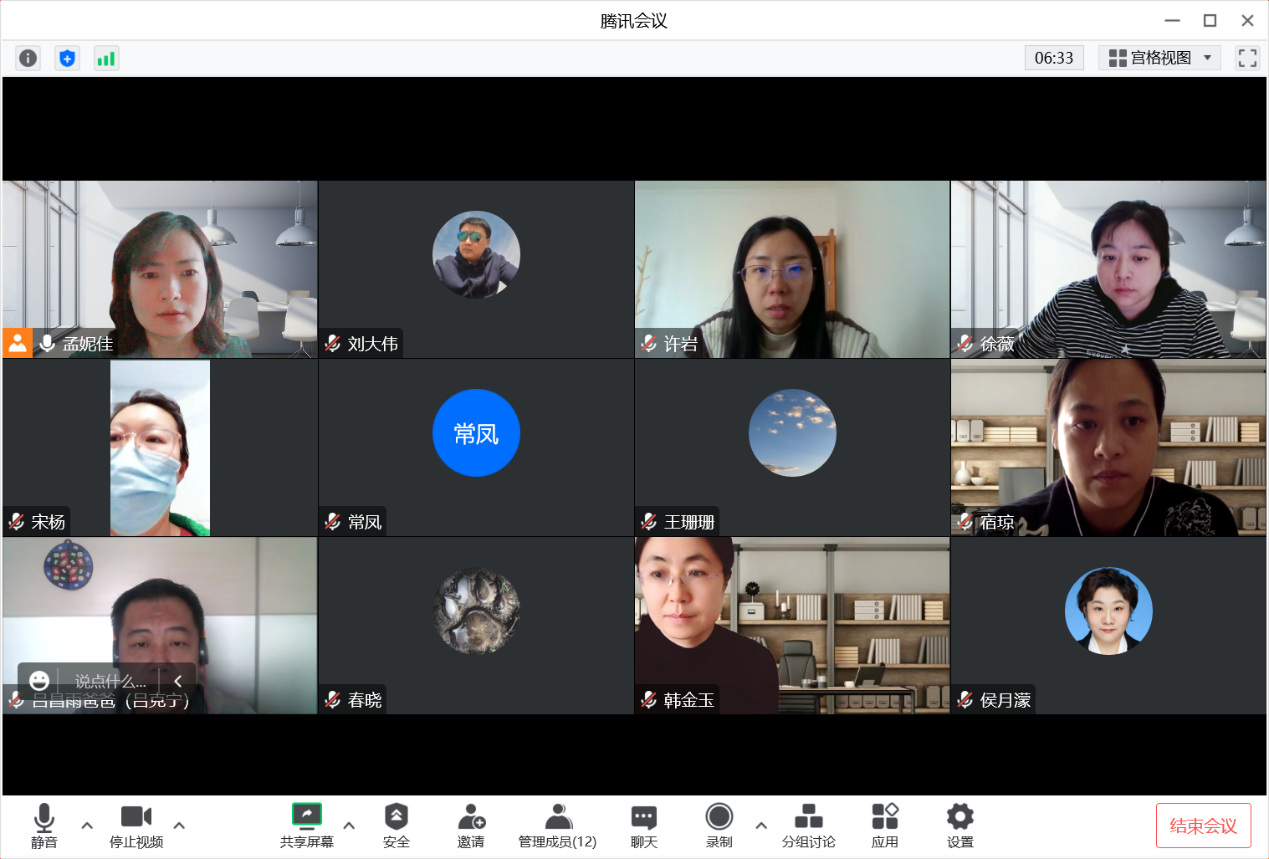The height and width of the screenshot is (859, 1269).
Task: Click the 韩金玉 name label
Action: coord(689,700)
